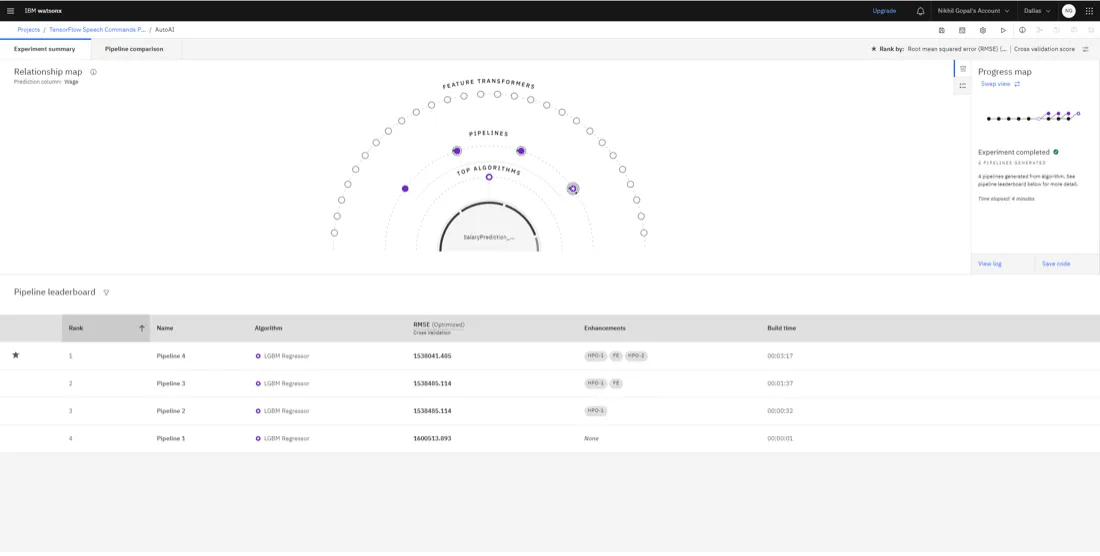
Task: Select the progress map panel icon
Action: pos(962,69)
